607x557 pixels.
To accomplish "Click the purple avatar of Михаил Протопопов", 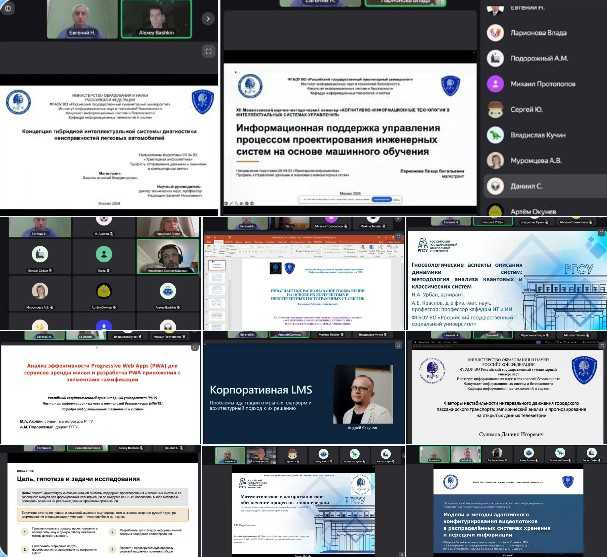I will click(495, 84).
